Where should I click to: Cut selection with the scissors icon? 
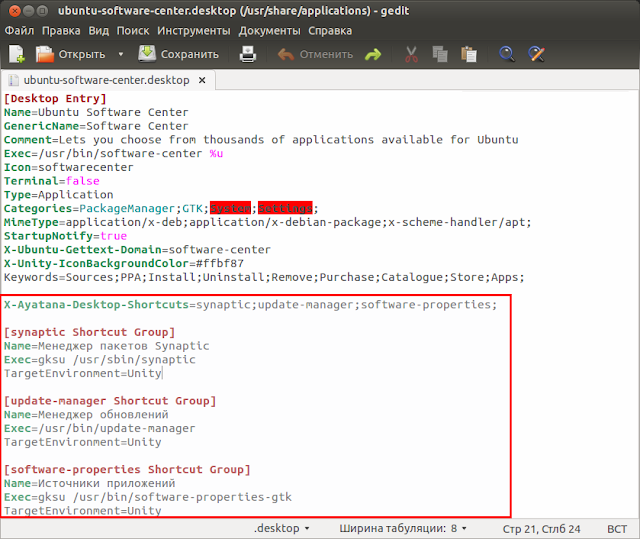click(411, 54)
